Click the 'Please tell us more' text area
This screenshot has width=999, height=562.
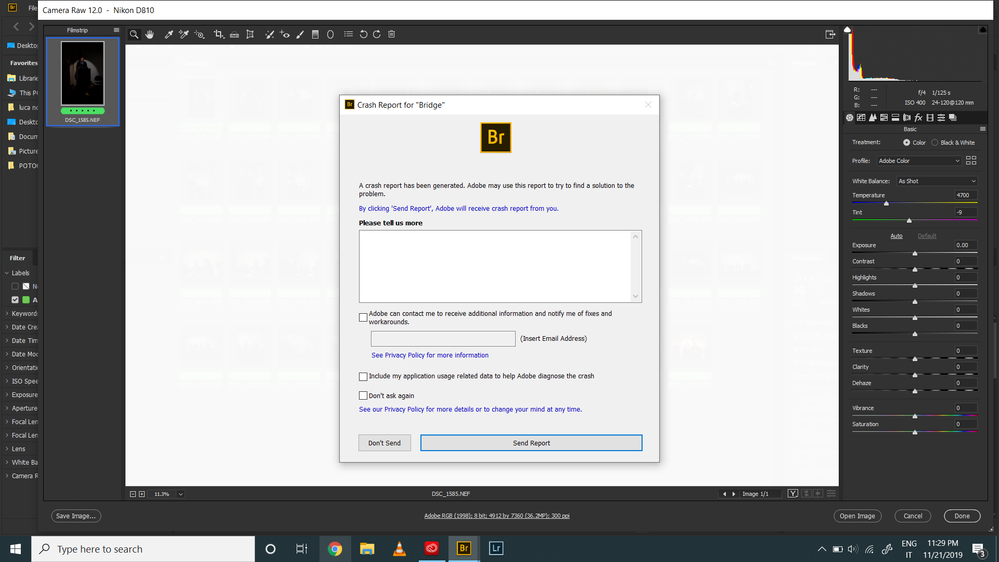500,266
